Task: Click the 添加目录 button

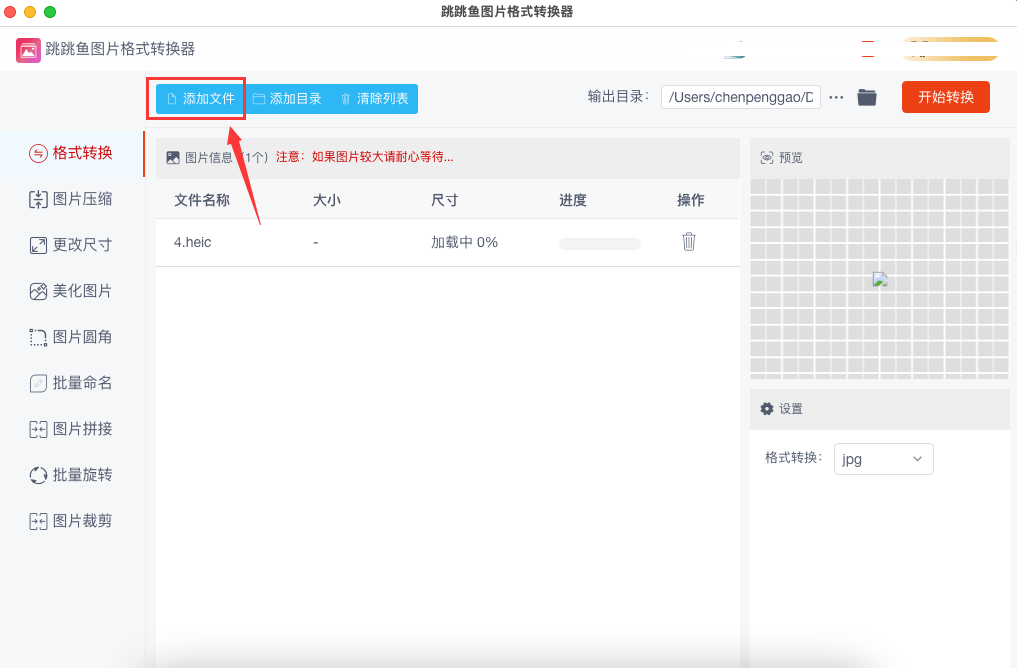Action: pyautogui.click(x=287, y=99)
